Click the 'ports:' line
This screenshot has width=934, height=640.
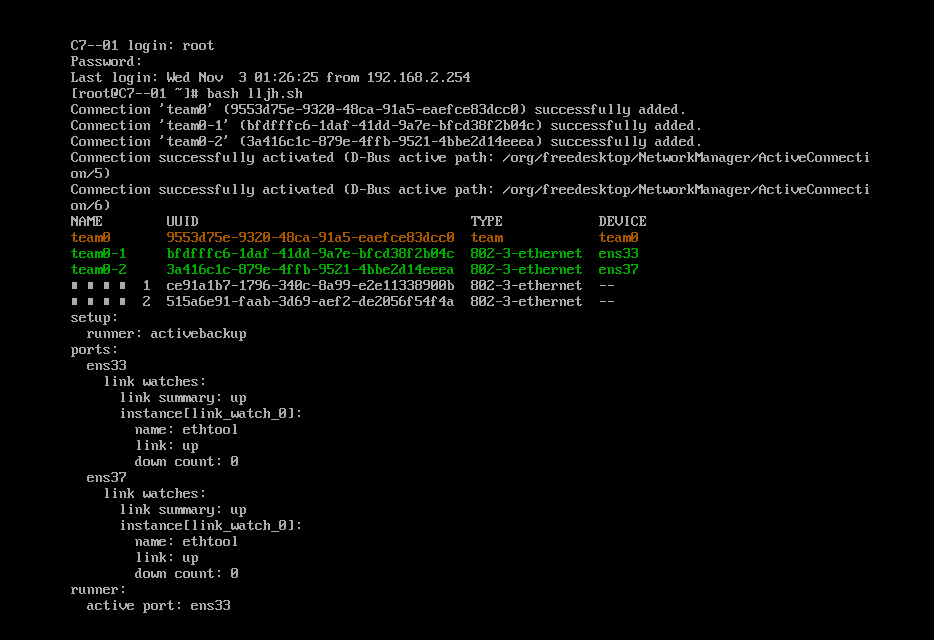[x=94, y=350]
